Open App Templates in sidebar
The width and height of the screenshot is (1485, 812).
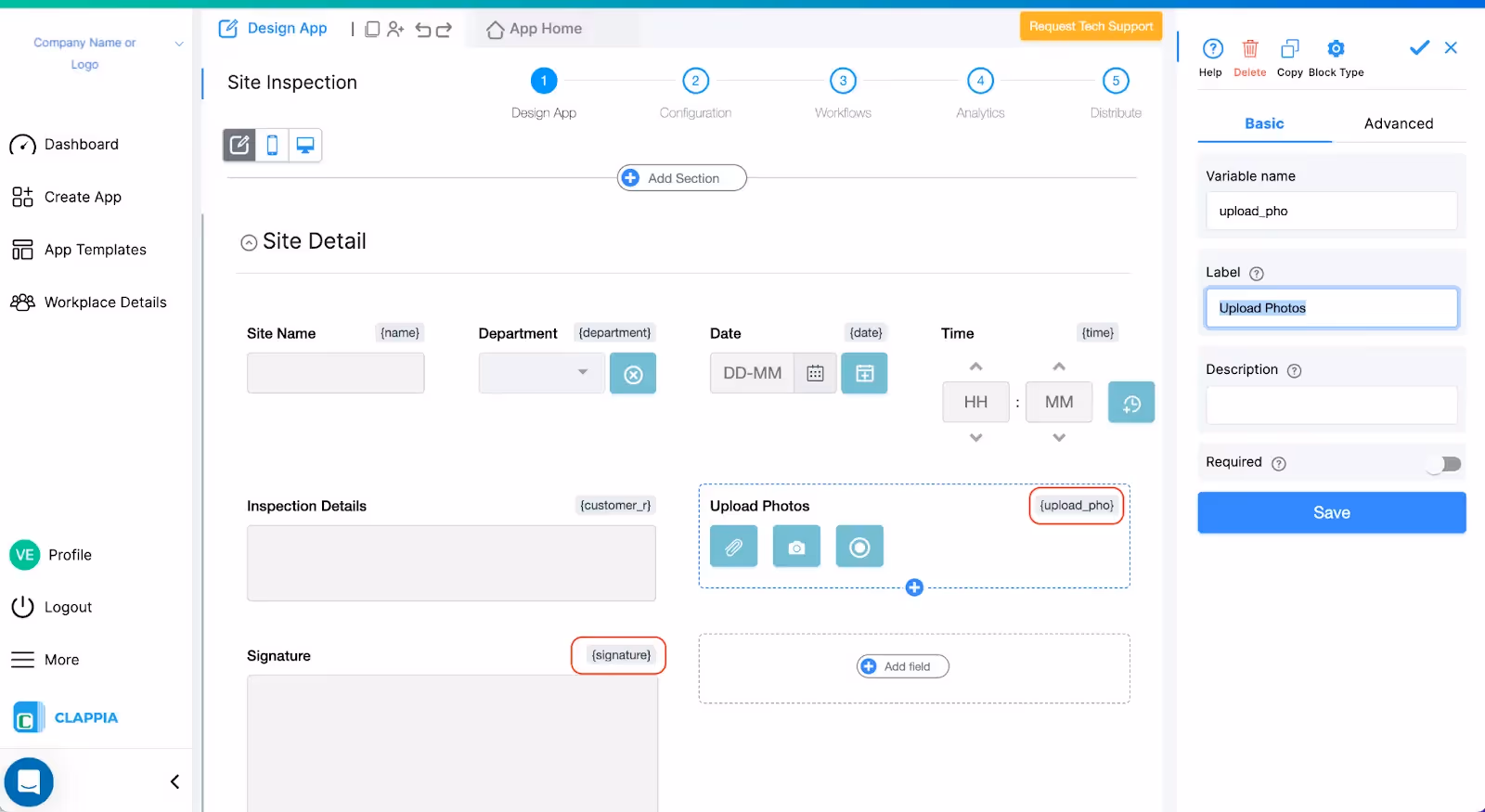click(x=79, y=250)
